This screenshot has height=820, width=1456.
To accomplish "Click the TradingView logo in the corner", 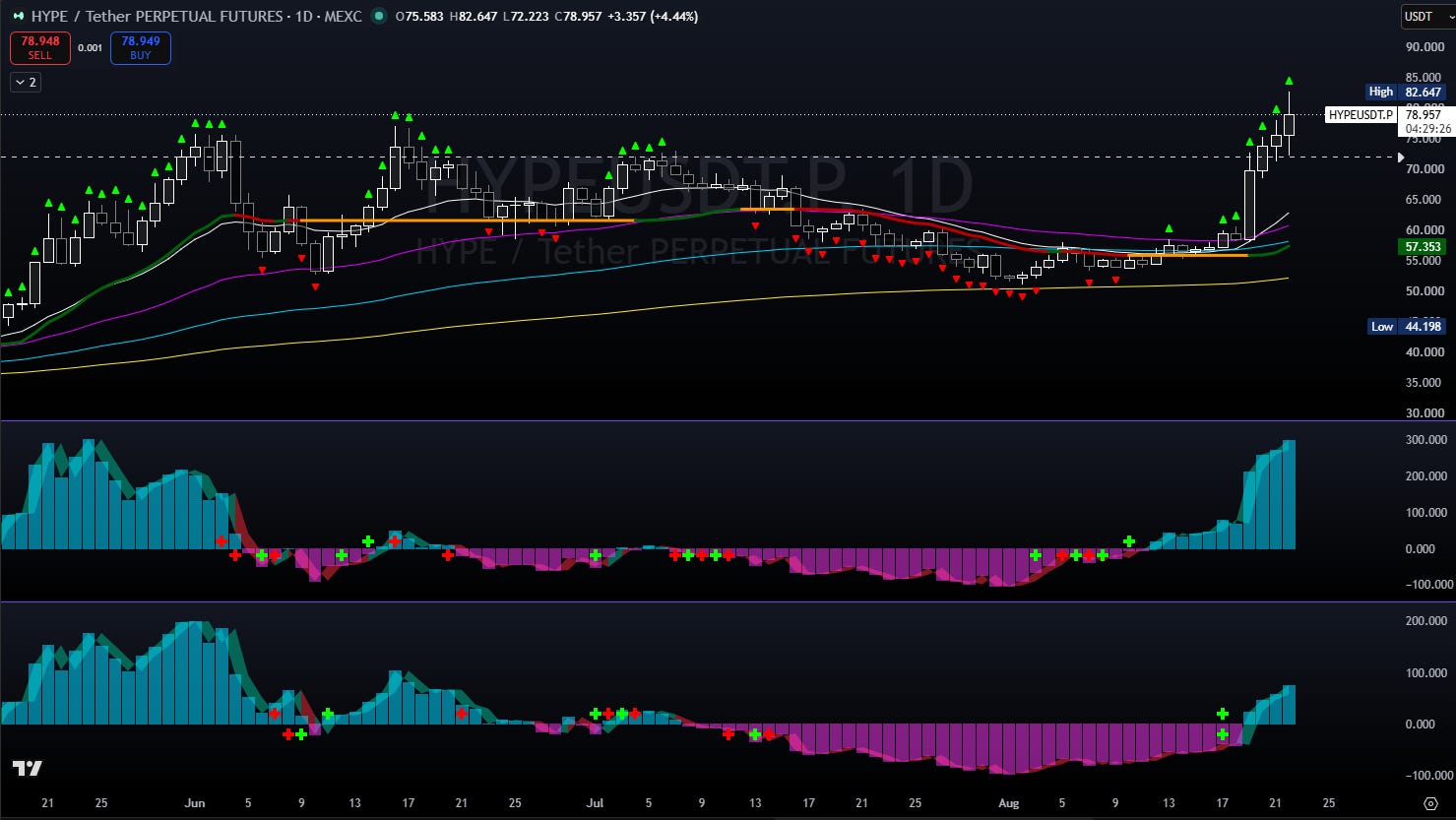I will tap(27, 769).
